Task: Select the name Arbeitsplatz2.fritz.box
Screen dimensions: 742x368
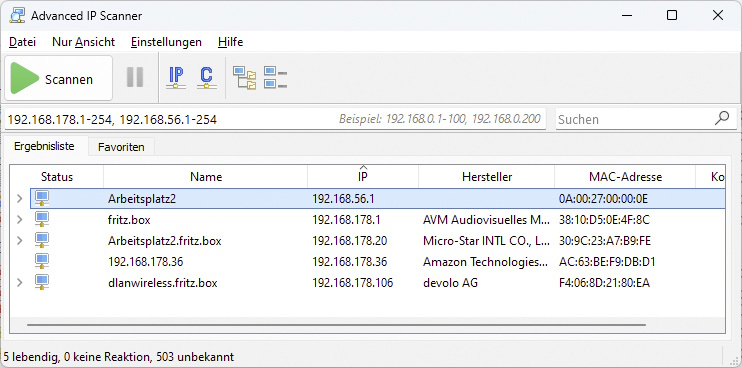Action: (x=165, y=241)
